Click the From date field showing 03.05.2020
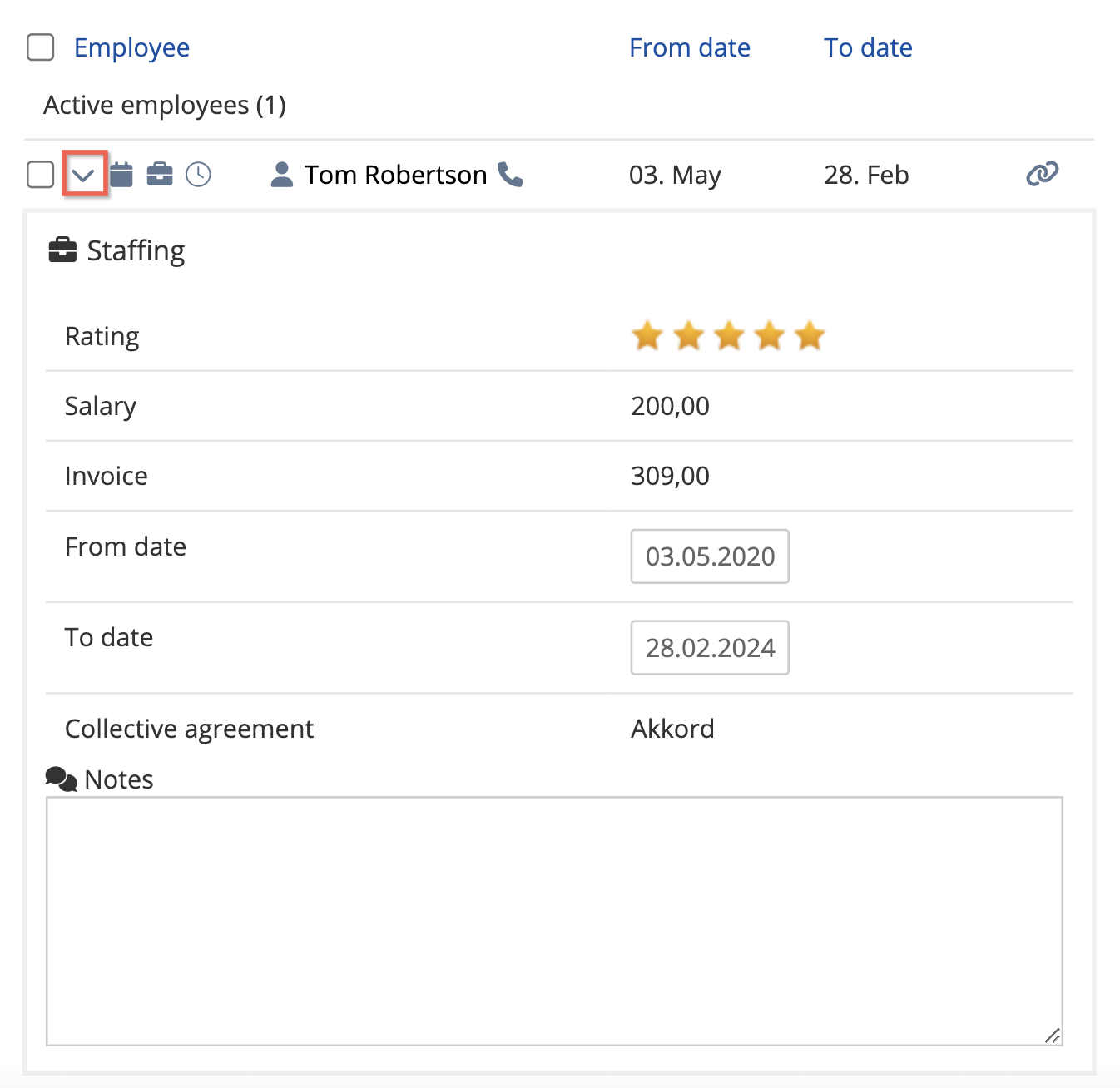The height and width of the screenshot is (1088, 1120). click(709, 556)
